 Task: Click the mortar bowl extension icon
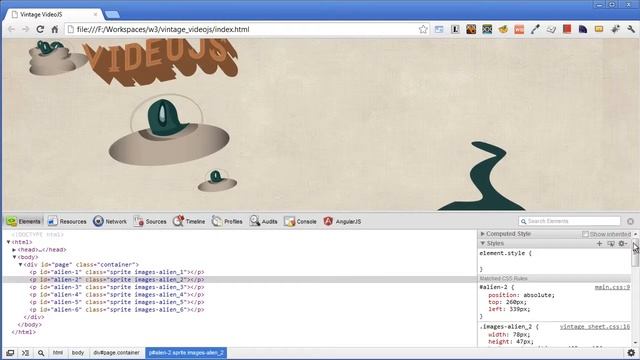(x=503, y=29)
